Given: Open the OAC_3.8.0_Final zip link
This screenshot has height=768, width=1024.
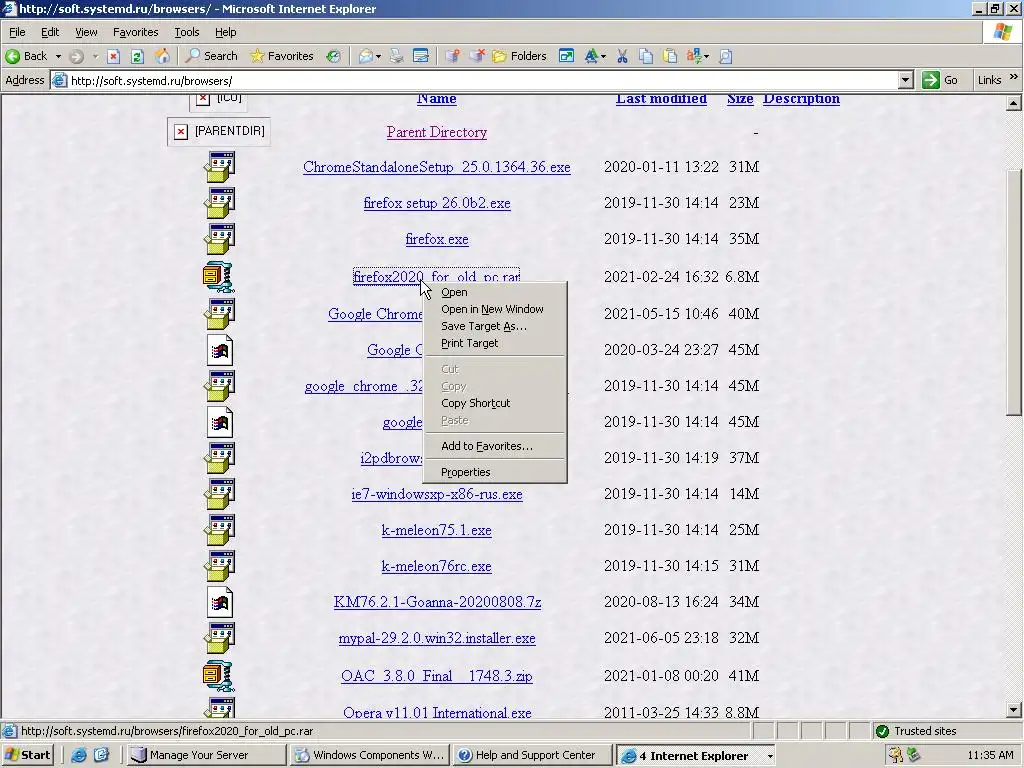Looking at the screenshot, I should click(x=437, y=676).
